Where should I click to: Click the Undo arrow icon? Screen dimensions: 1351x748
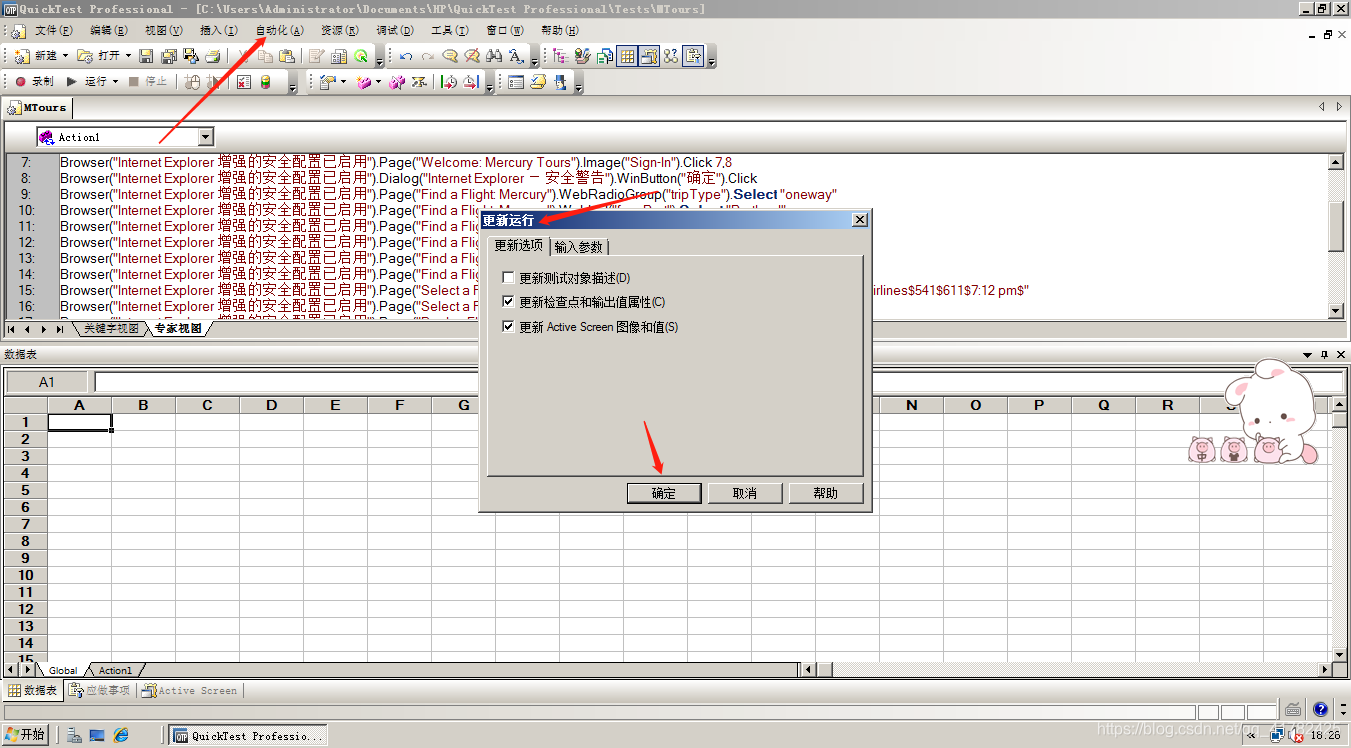point(406,56)
